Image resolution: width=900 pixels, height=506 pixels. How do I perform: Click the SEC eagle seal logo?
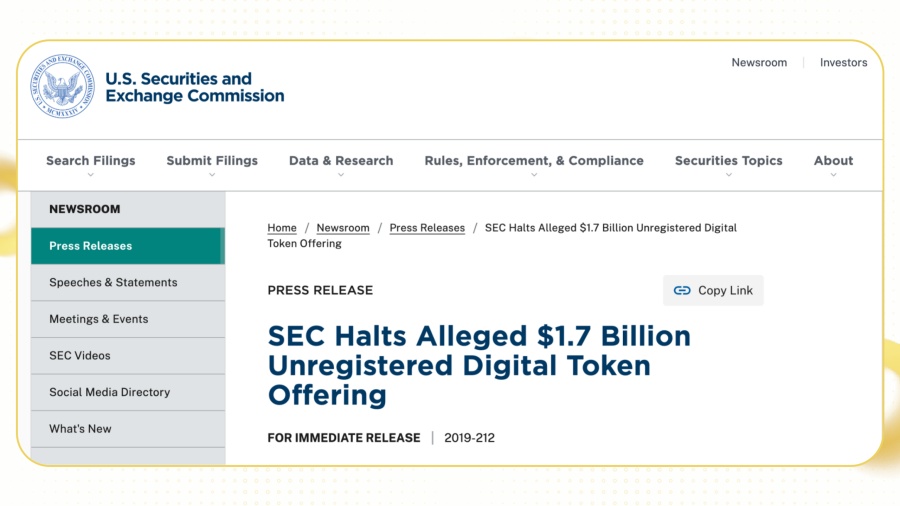tap(62, 87)
